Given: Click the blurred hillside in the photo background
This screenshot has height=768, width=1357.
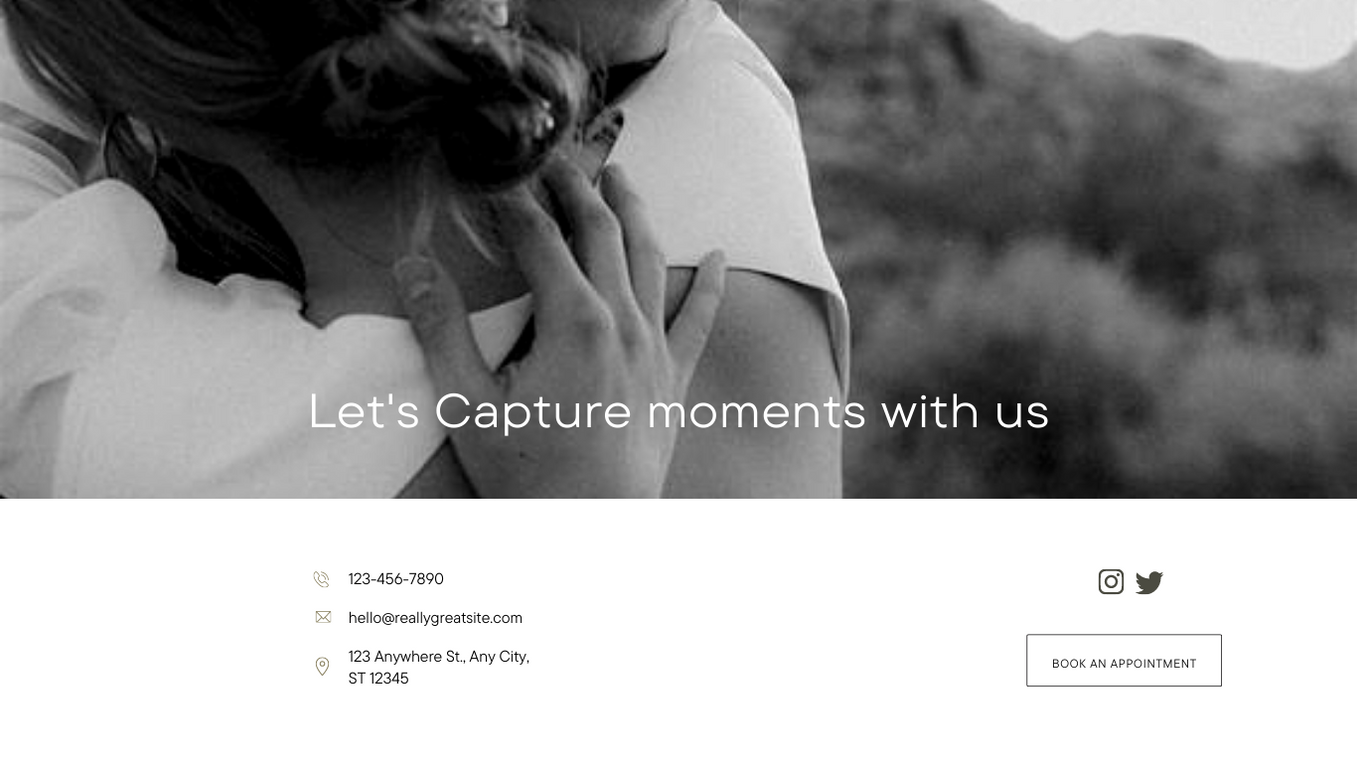Looking at the screenshot, I should pyautogui.click(x=1100, y=250).
